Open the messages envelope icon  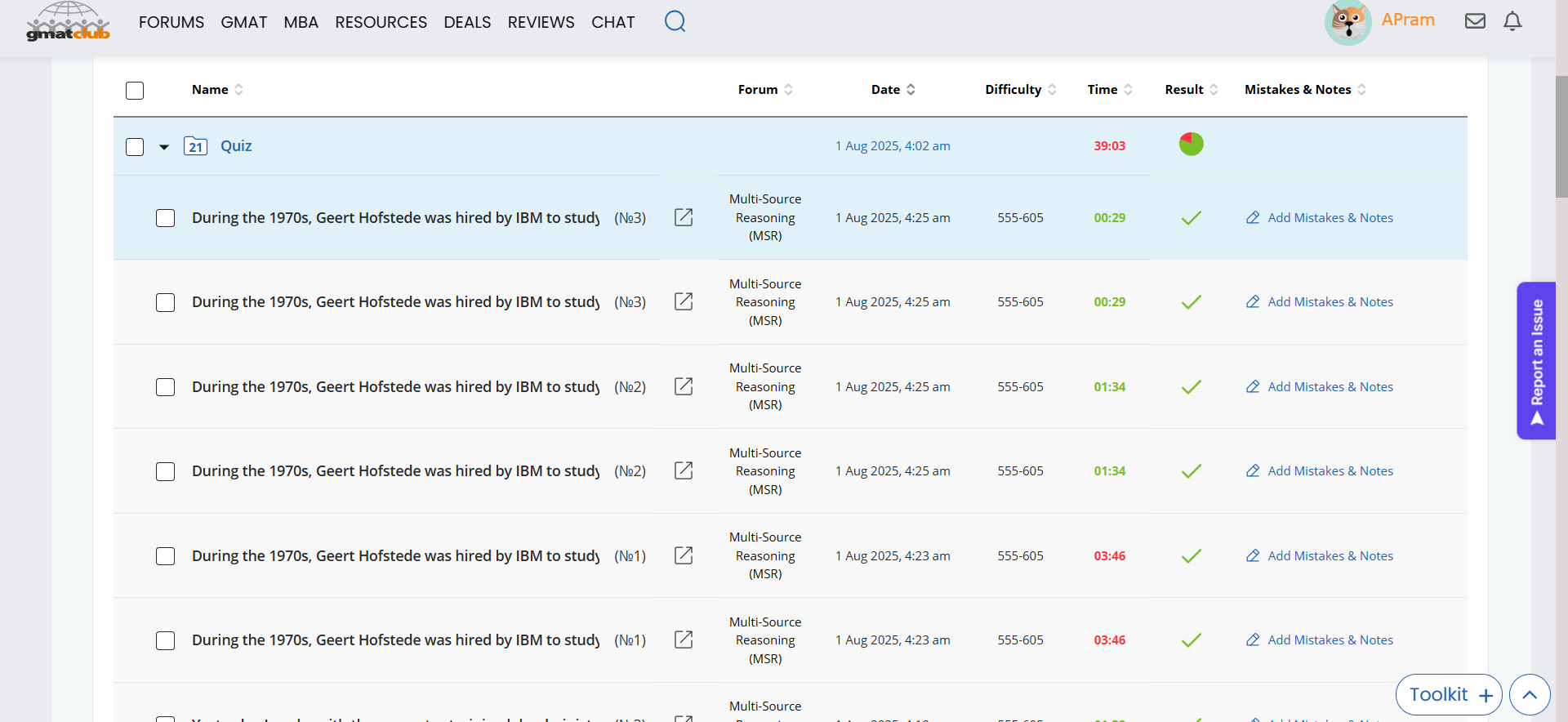(1475, 21)
